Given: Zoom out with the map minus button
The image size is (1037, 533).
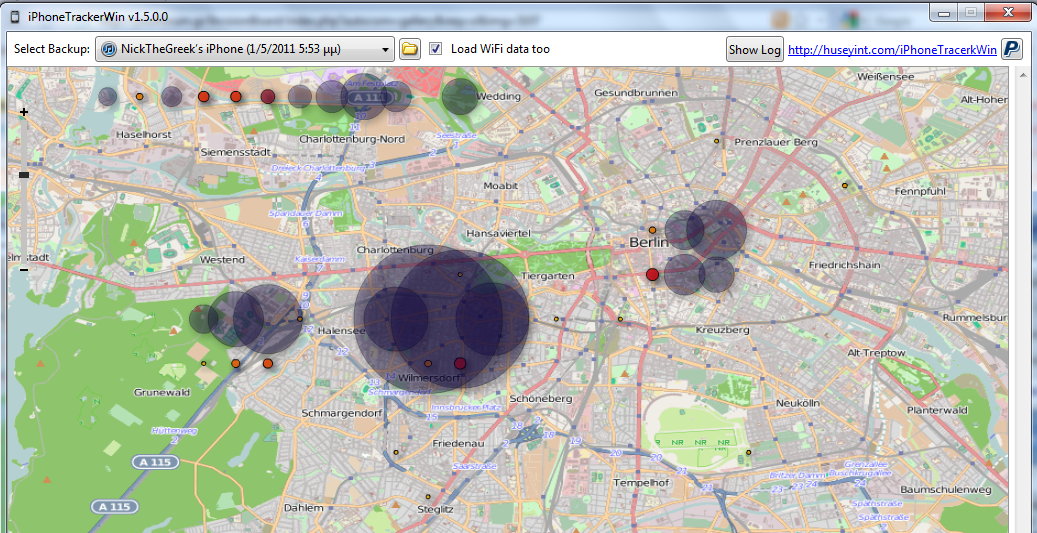Looking at the screenshot, I should pyautogui.click(x=24, y=269).
